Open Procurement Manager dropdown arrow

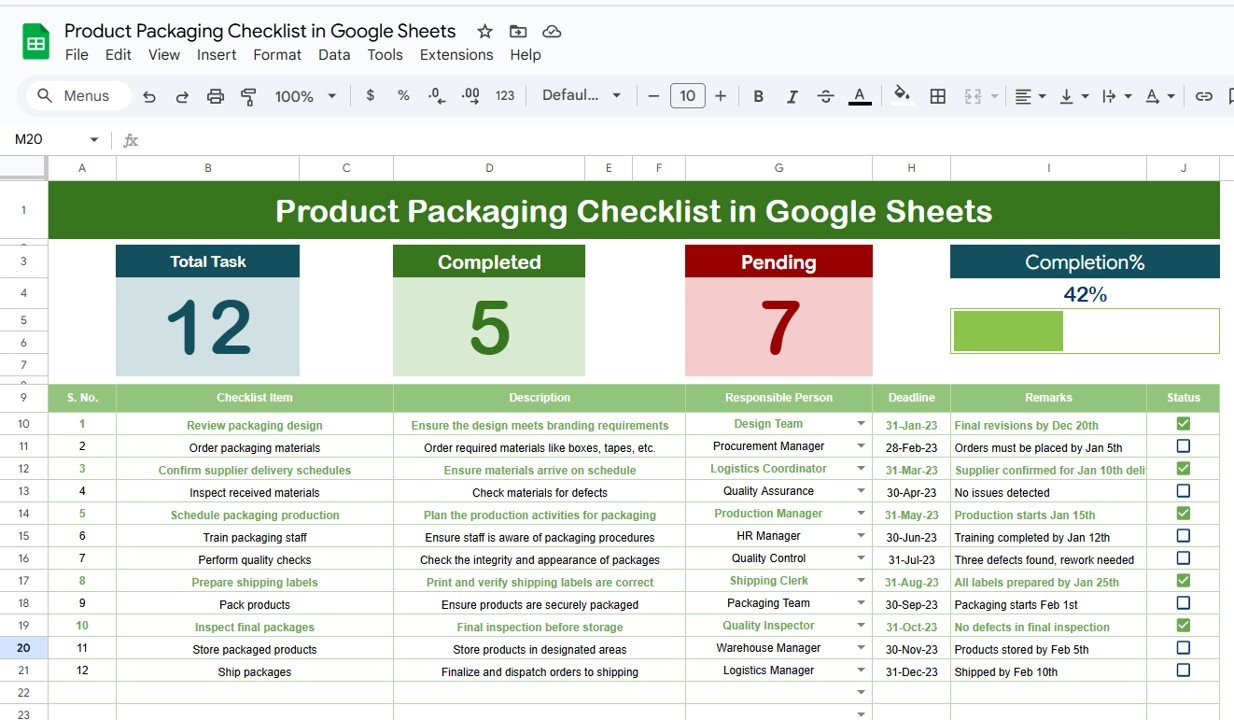(x=861, y=446)
